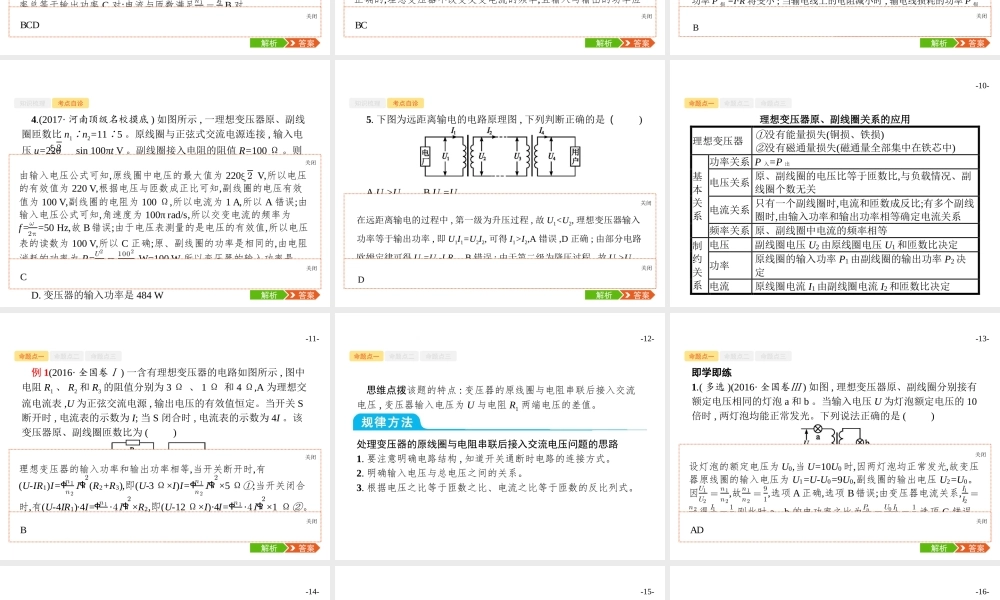
Task: Click the 规律方法 blue heading on slide 12
Action: tap(387, 422)
